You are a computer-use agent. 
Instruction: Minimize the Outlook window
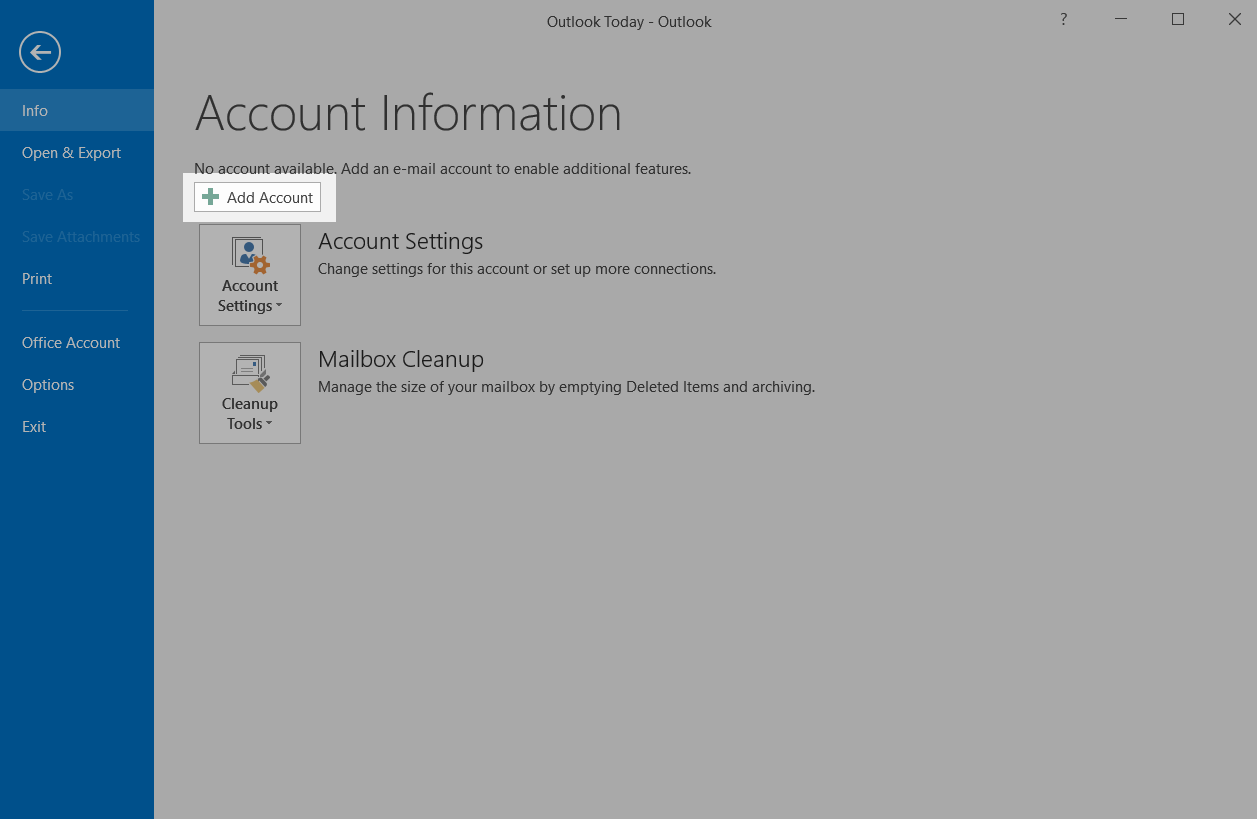[1121, 19]
